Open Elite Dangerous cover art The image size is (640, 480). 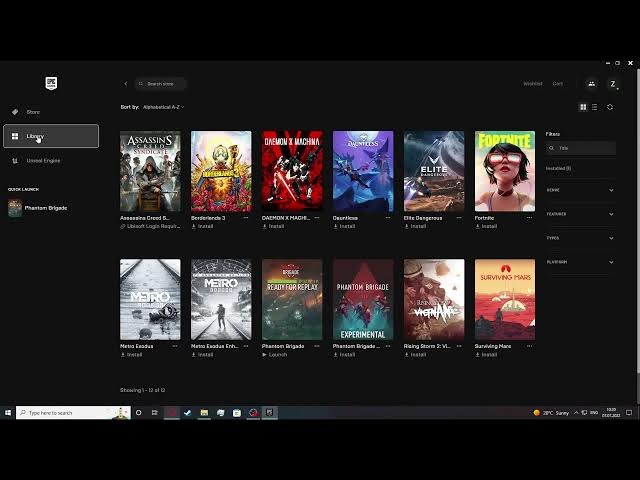[x=434, y=171]
